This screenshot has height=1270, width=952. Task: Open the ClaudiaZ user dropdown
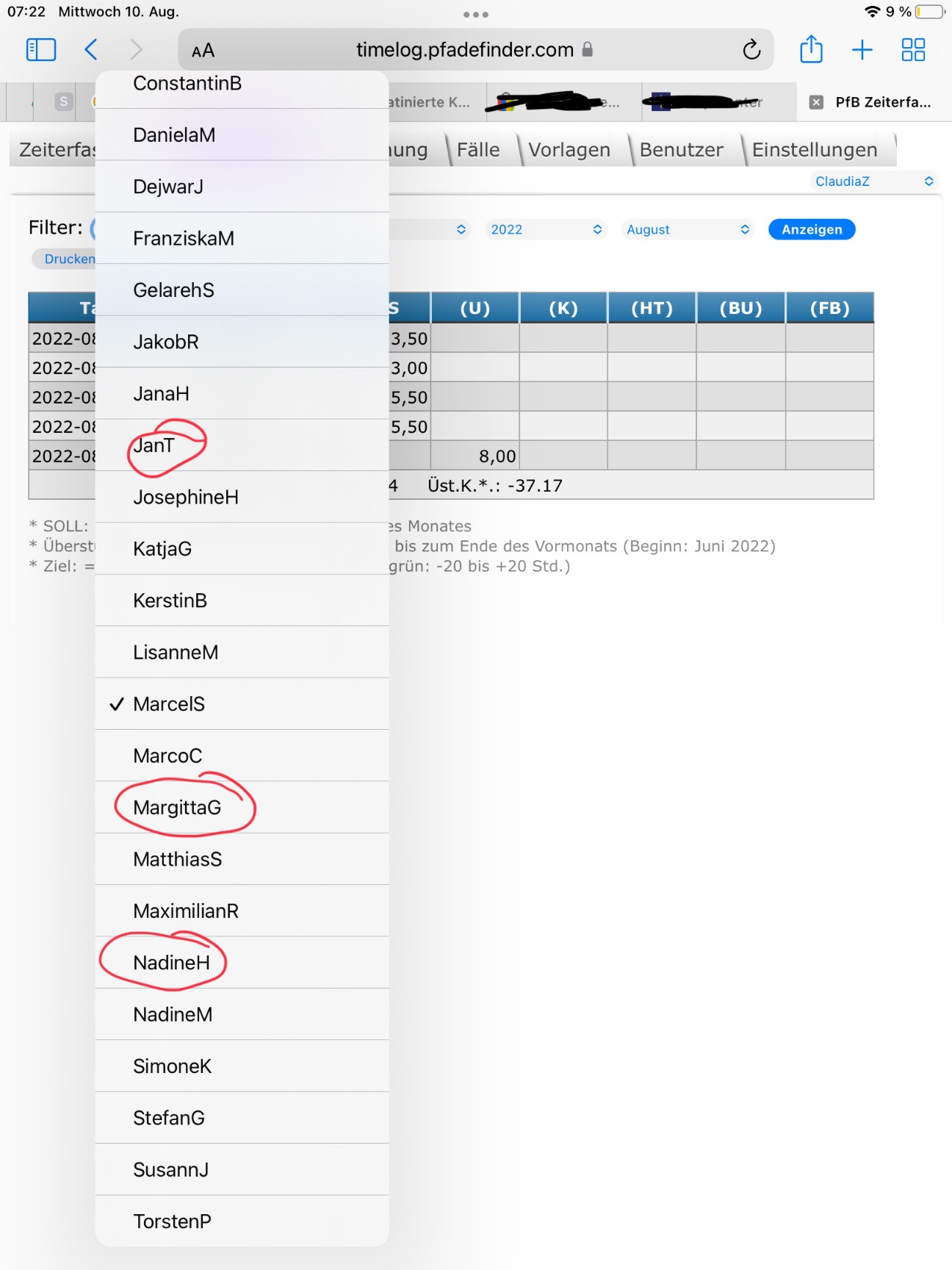coord(874,182)
